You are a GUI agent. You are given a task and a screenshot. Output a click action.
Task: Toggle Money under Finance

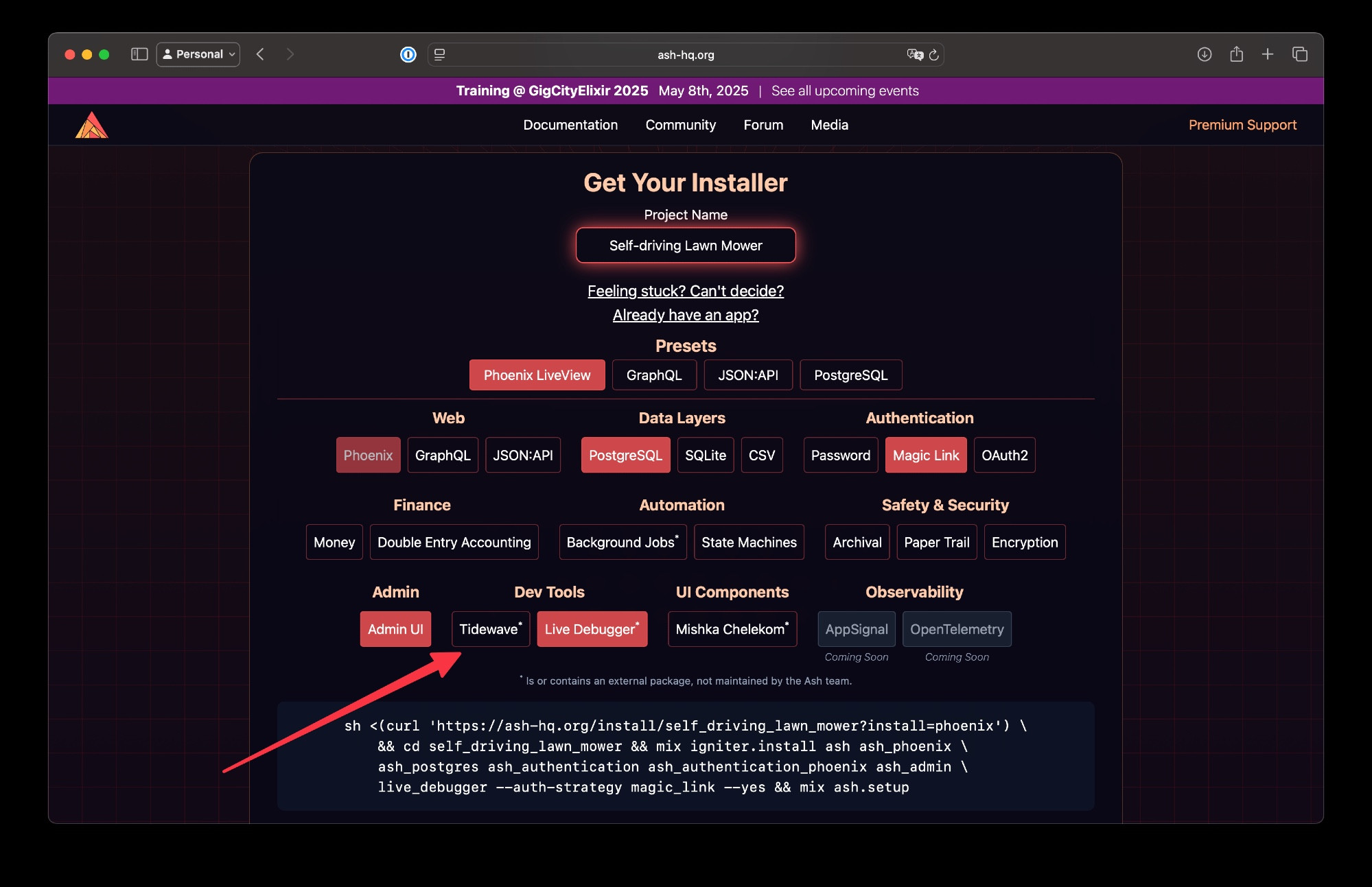click(334, 542)
